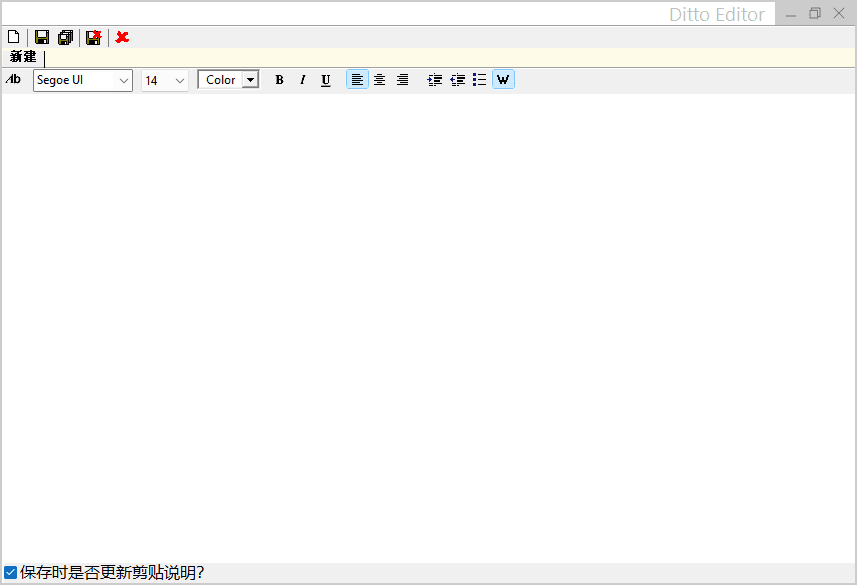Screen dimensions: 857x585
Task: Select the Save All icon
Action: tap(65, 37)
